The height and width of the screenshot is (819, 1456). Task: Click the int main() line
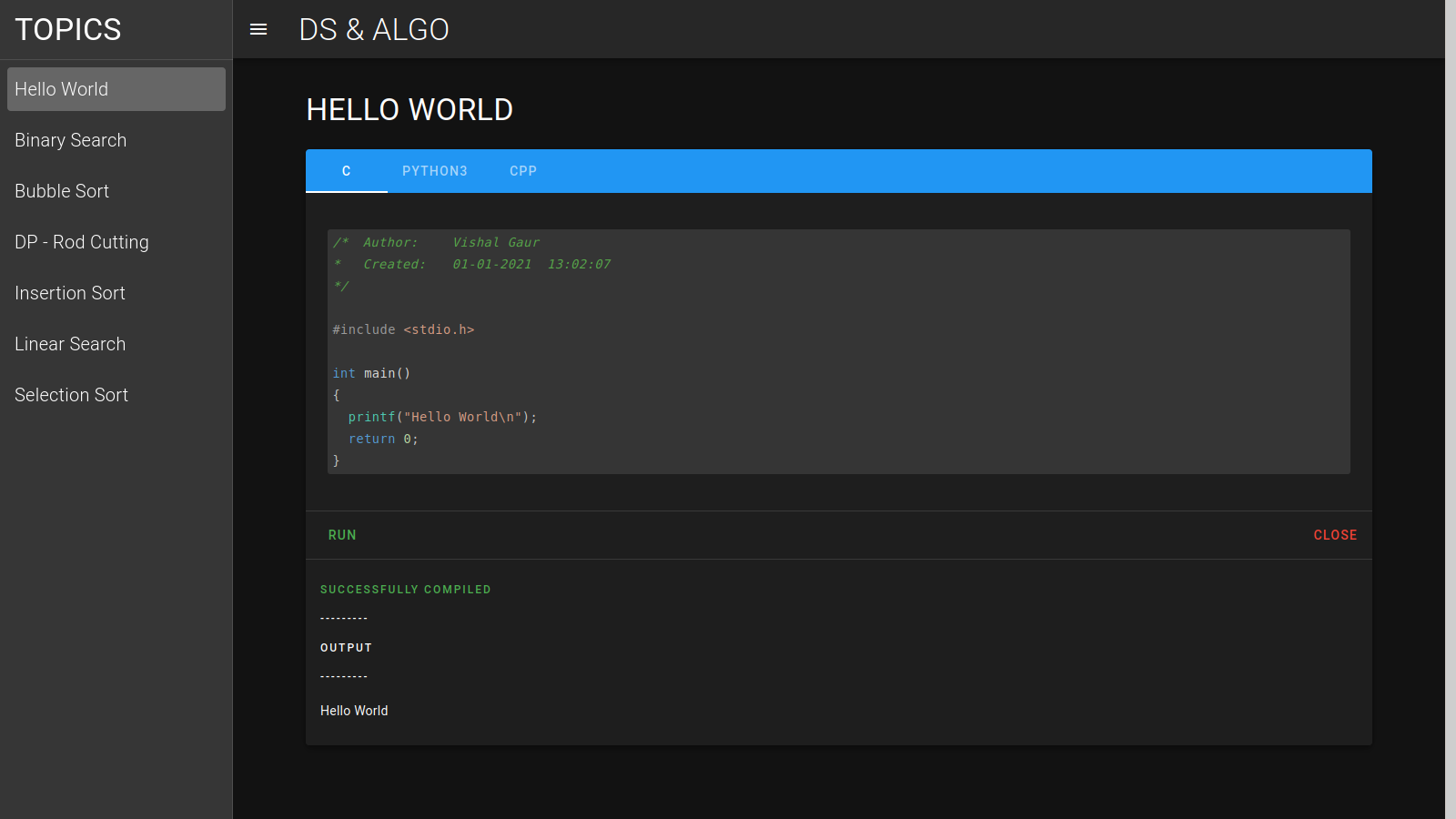[x=371, y=373]
